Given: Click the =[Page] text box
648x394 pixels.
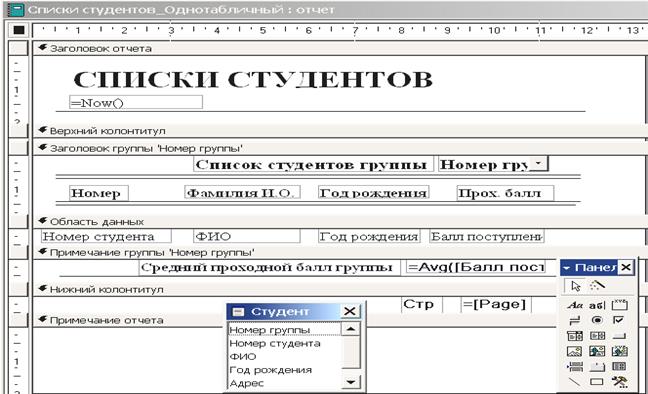Looking at the screenshot, I should [x=496, y=304].
